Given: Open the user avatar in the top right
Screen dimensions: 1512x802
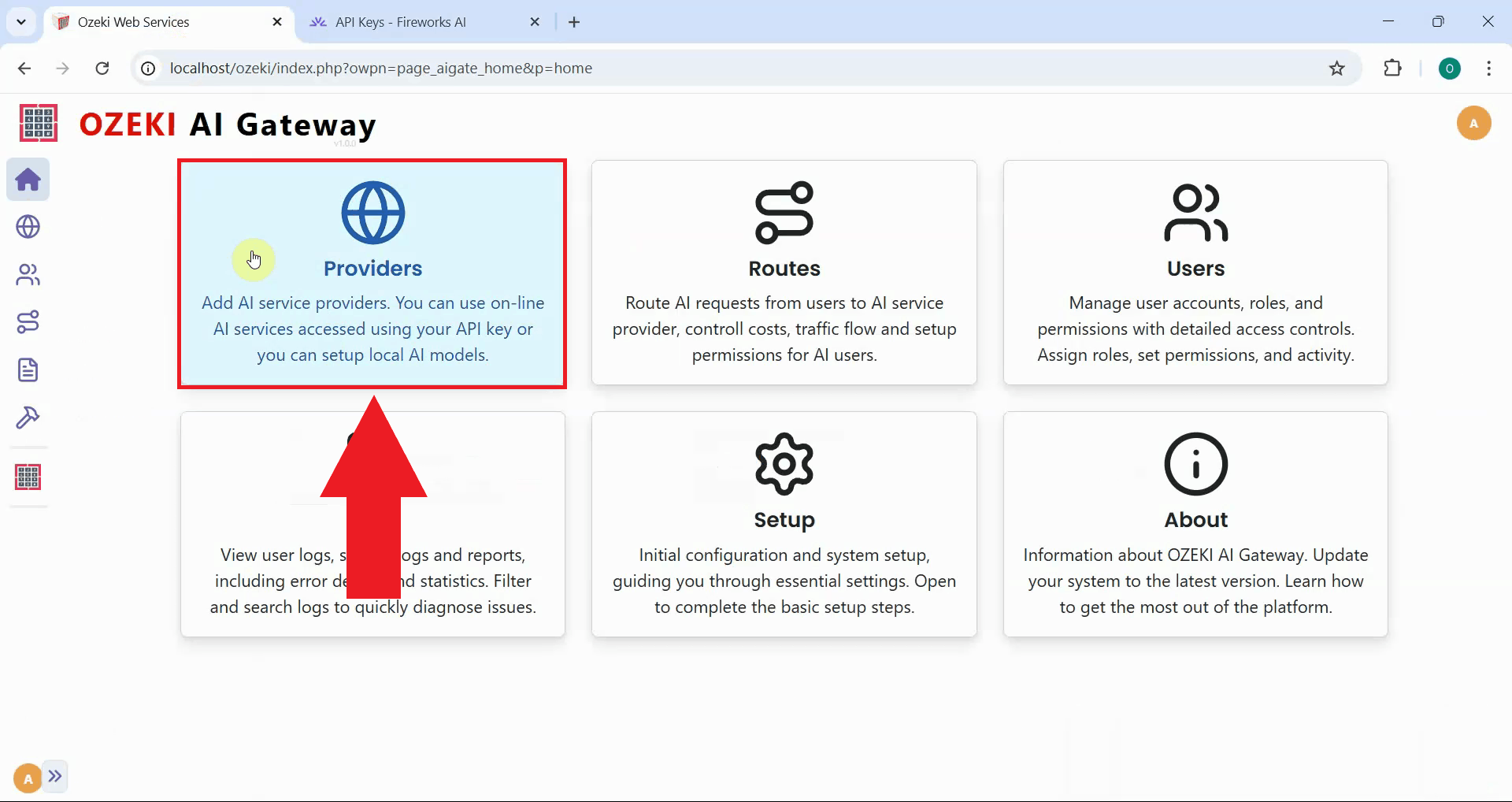Looking at the screenshot, I should (x=1474, y=123).
